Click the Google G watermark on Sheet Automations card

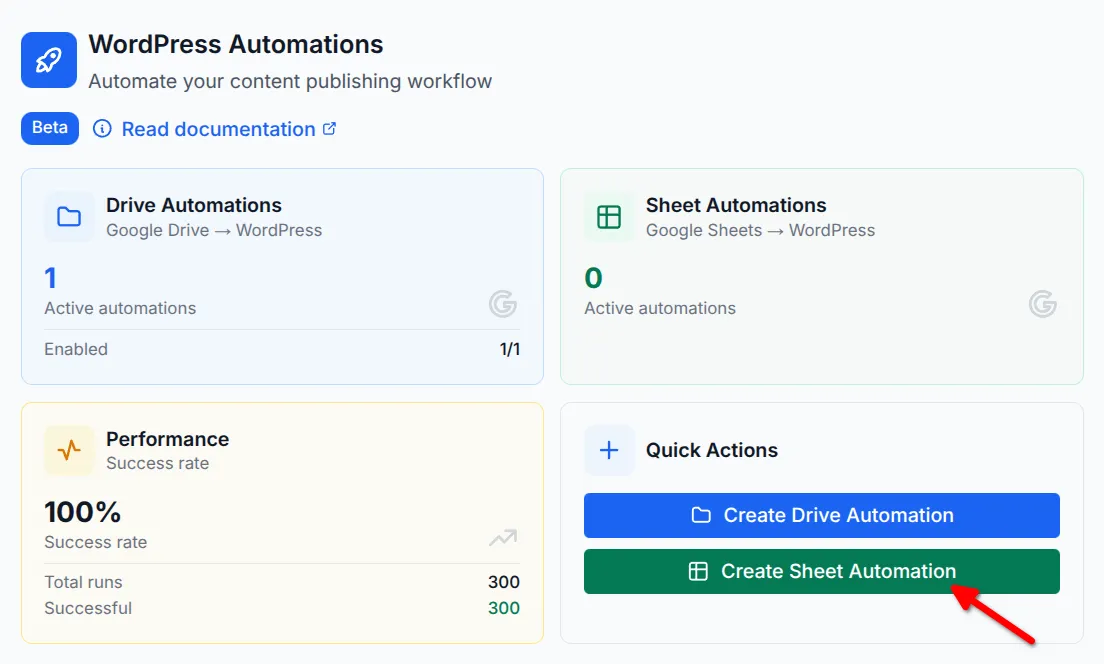1042,304
